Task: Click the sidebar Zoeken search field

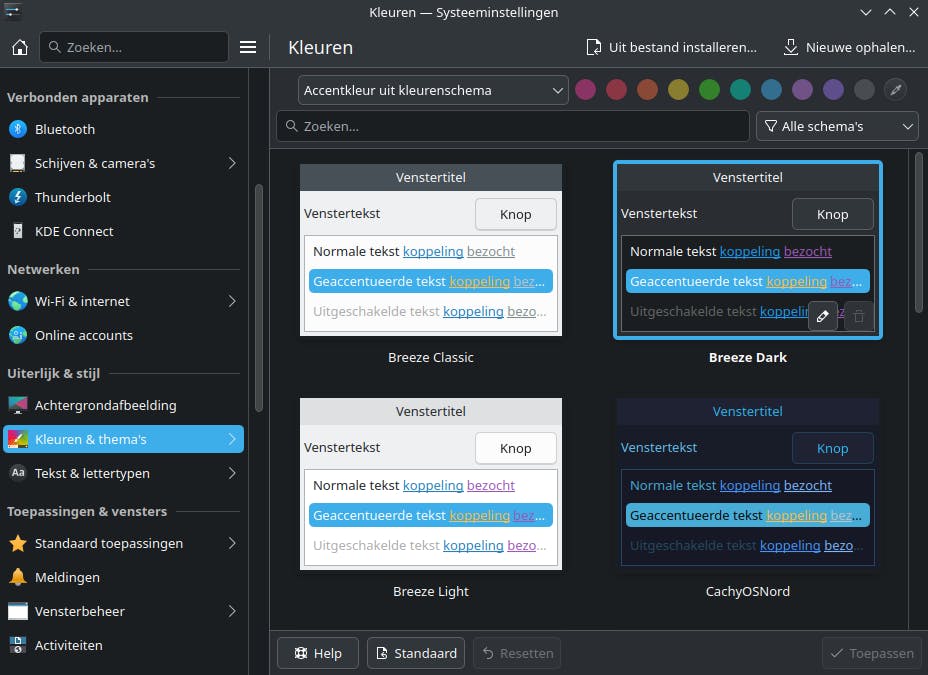Action: pyautogui.click(x=134, y=47)
